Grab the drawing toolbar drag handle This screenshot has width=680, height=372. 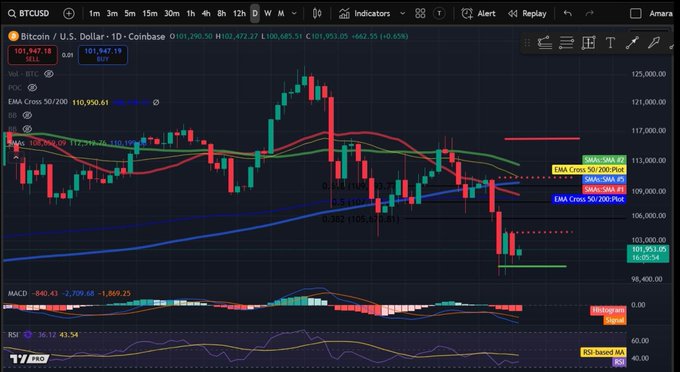pyautogui.click(x=527, y=43)
